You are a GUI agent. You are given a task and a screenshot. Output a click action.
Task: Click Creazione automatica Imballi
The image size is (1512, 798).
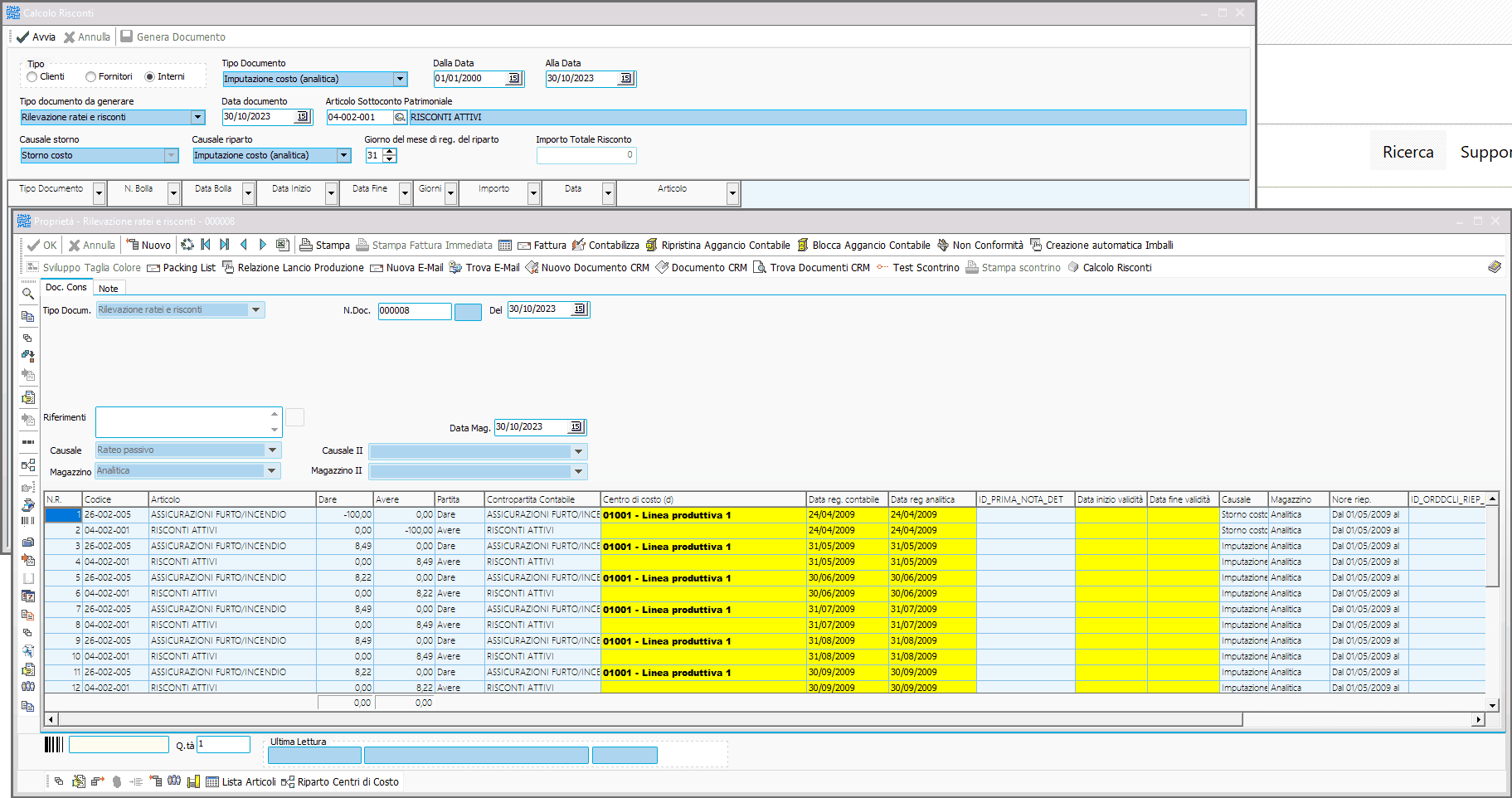click(x=1101, y=245)
